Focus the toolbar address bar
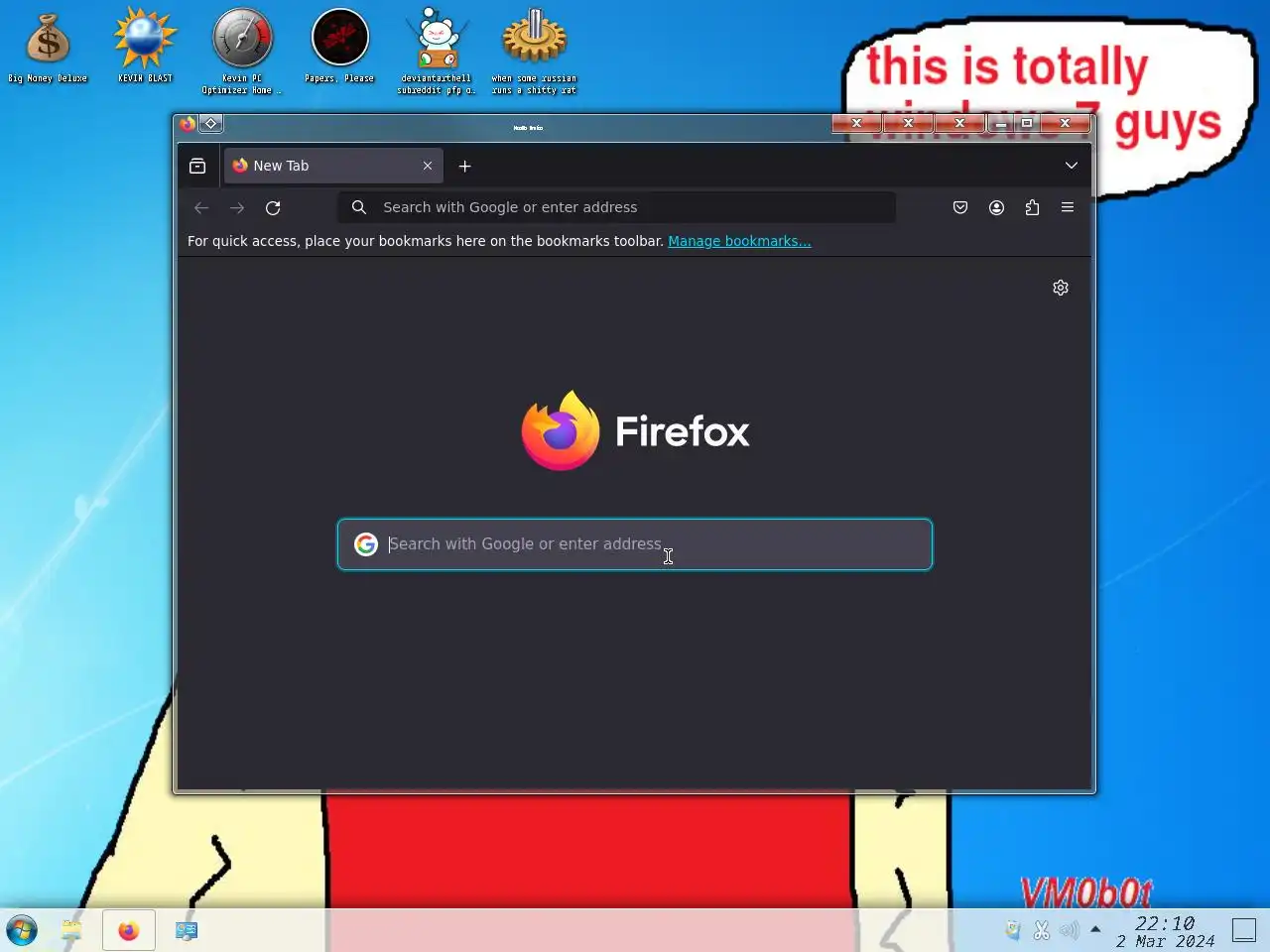This screenshot has width=1270, height=952. point(616,207)
